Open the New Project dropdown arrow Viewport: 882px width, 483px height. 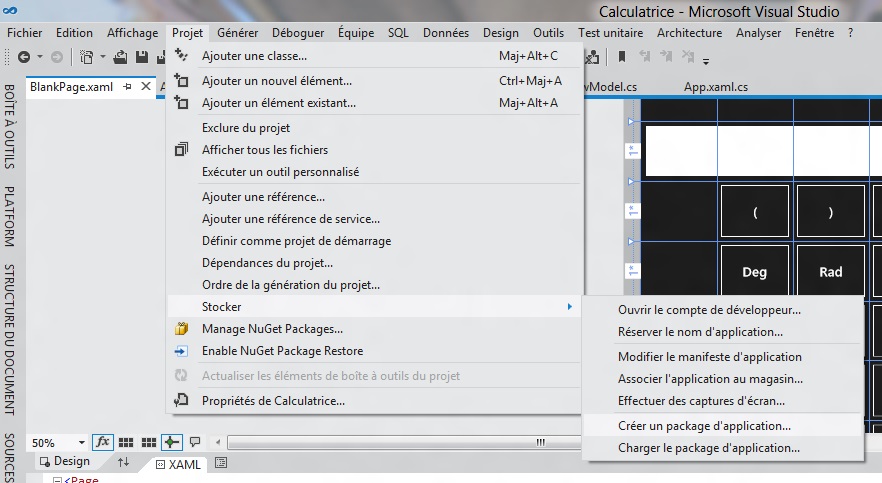(102, 57)
